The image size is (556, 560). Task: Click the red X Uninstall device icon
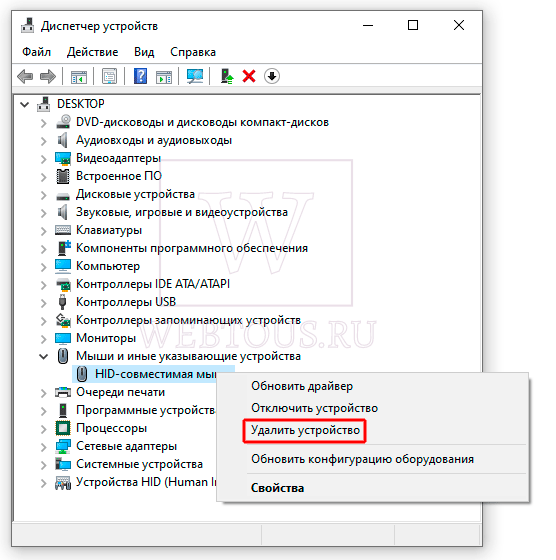pos(249,76)
